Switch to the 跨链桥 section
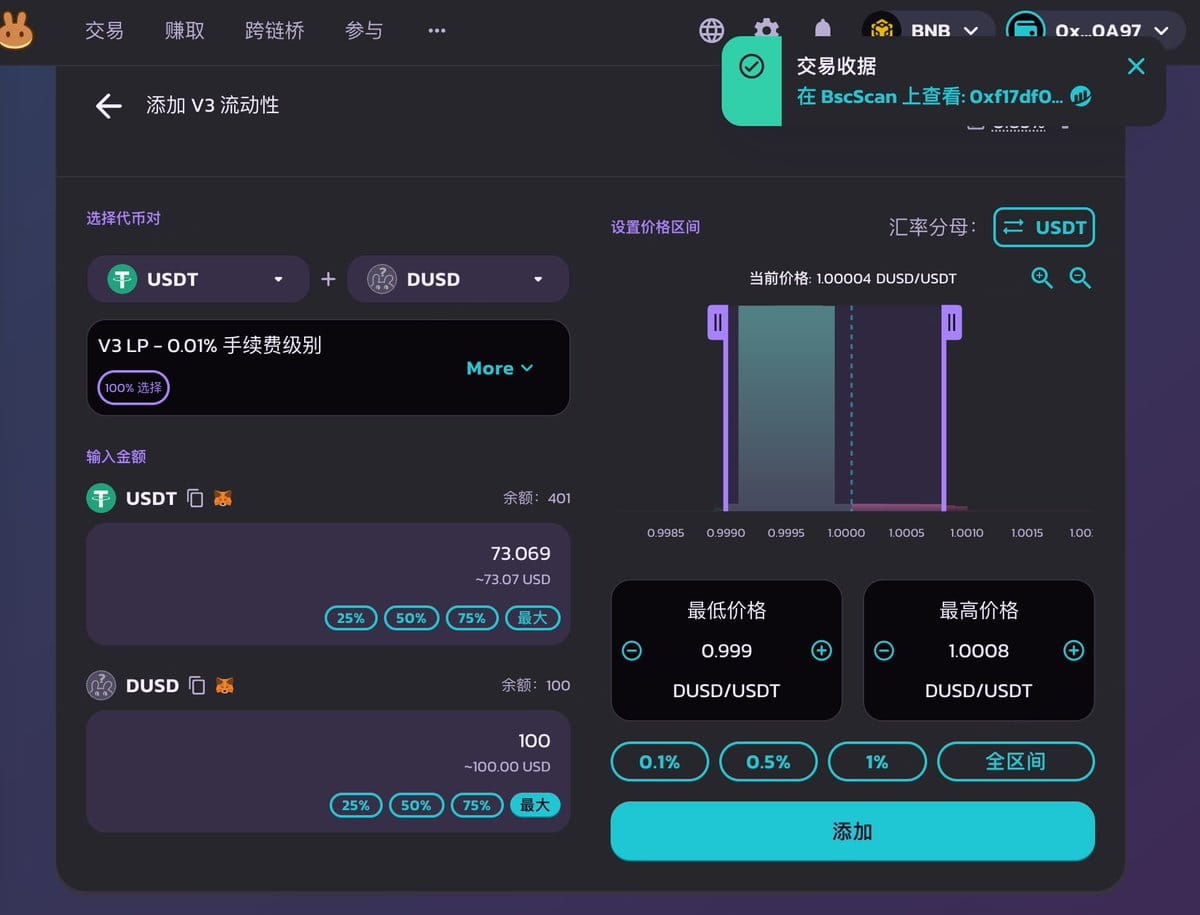Image resolution: width=1200 pixels, height=915 pixels. [x=273, y=30]
